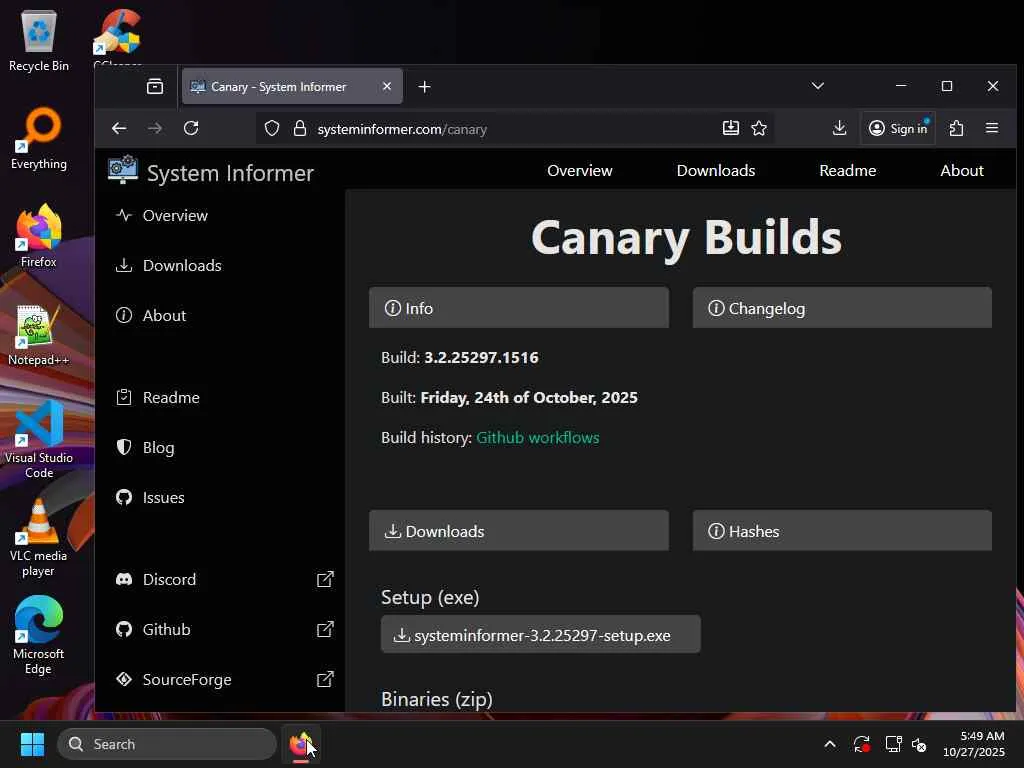Follow the Github workflows link
Viewport: 1024px width, 768px height.
[x=537, y=438]
